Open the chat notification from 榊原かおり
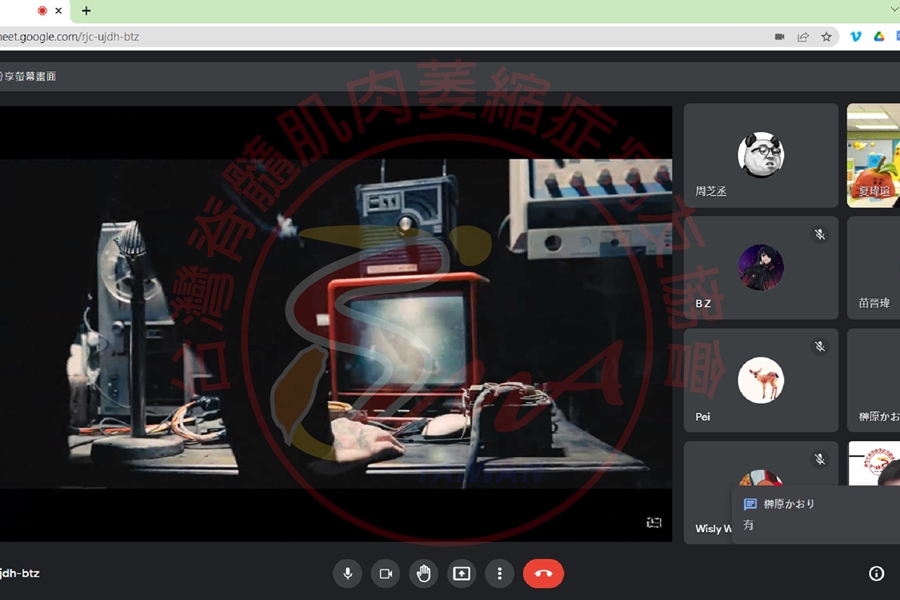Viewport: 900px width, 600px height. click(816, 514)
